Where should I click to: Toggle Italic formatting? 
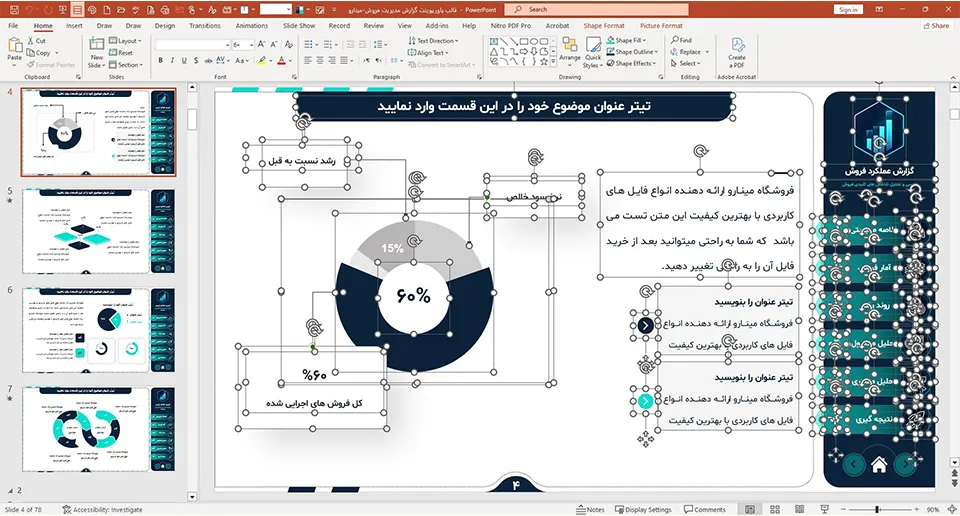coord(173,61)
